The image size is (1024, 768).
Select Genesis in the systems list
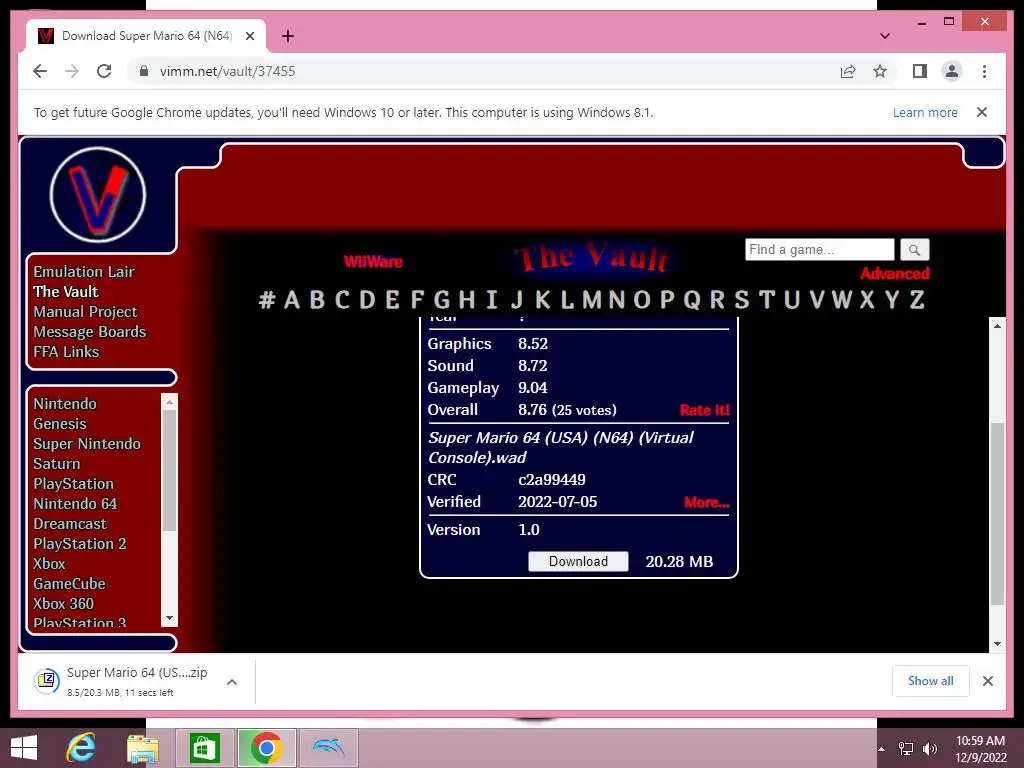[x=59, y=424]
